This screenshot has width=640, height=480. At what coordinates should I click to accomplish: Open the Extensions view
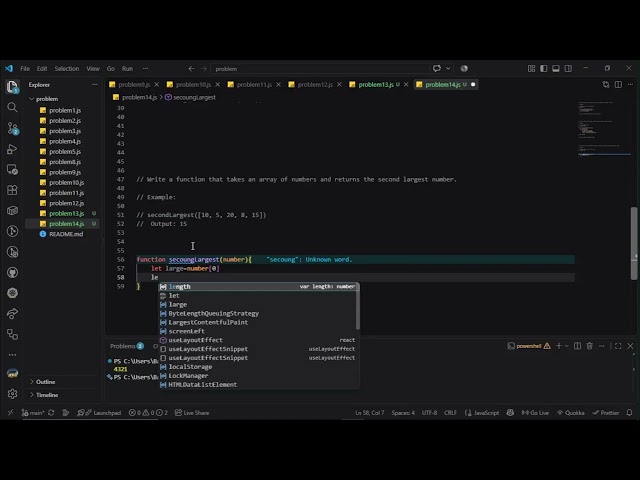(x=12, y=190)
